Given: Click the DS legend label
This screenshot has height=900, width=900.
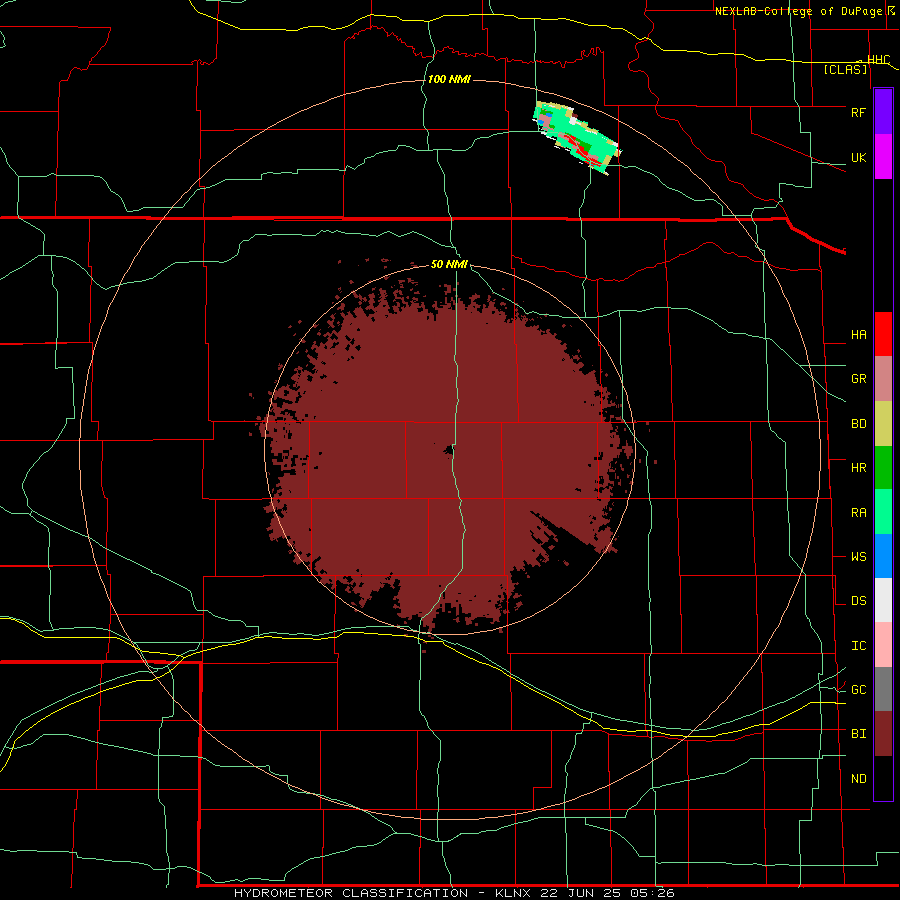Looking at the screenshot, I should (858, 601).
